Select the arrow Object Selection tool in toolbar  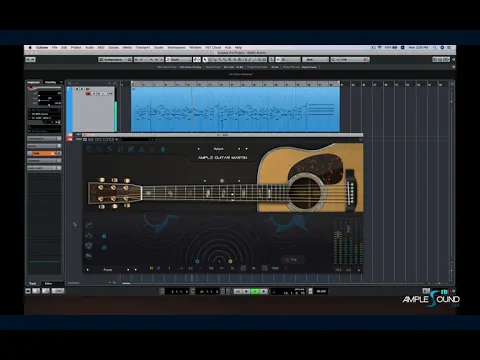coord(205,60)
